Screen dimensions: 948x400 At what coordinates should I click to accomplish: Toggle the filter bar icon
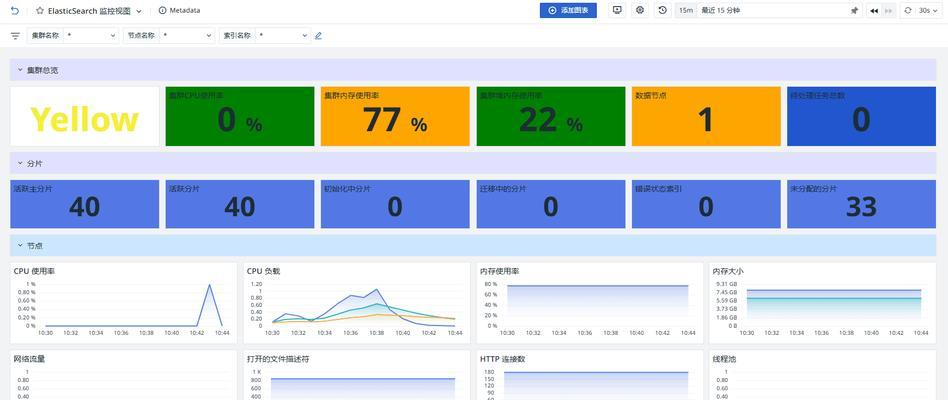[15, 36]
